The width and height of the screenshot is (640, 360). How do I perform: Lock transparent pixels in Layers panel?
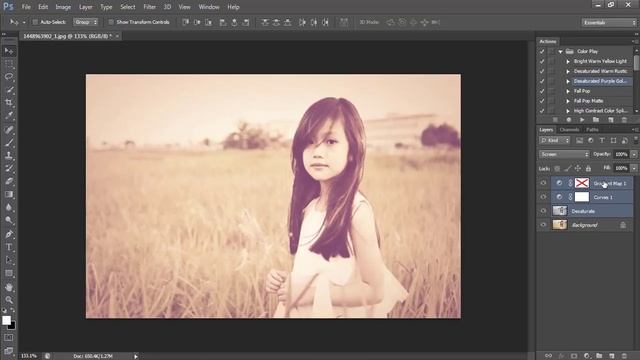coord(557,168)
